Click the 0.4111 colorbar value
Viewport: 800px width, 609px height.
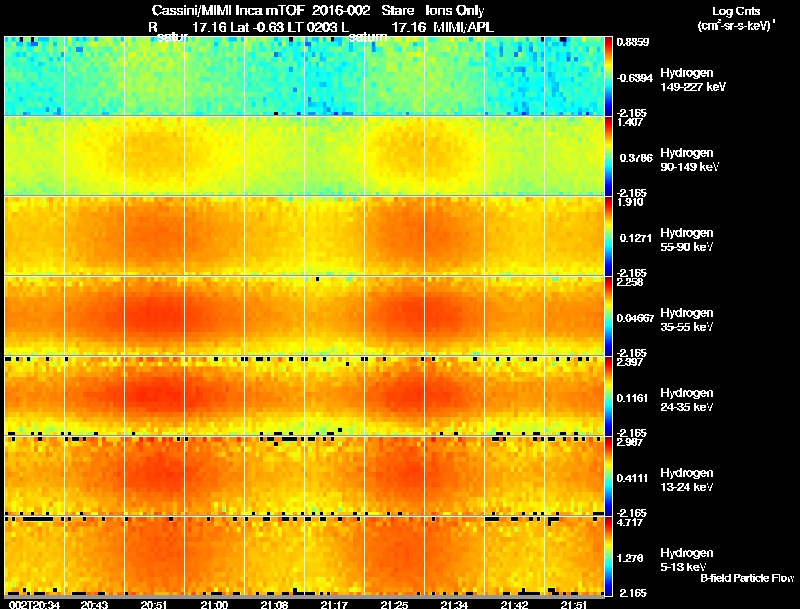[633, 478]
